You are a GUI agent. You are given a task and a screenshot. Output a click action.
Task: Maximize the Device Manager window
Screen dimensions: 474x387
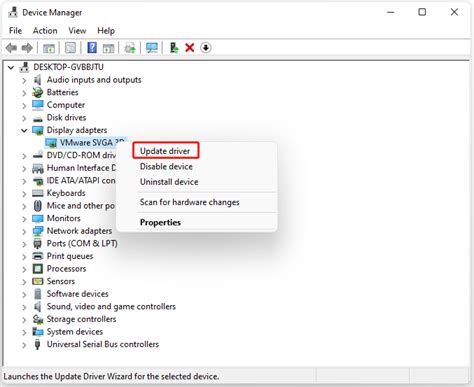tap(422, 12)
